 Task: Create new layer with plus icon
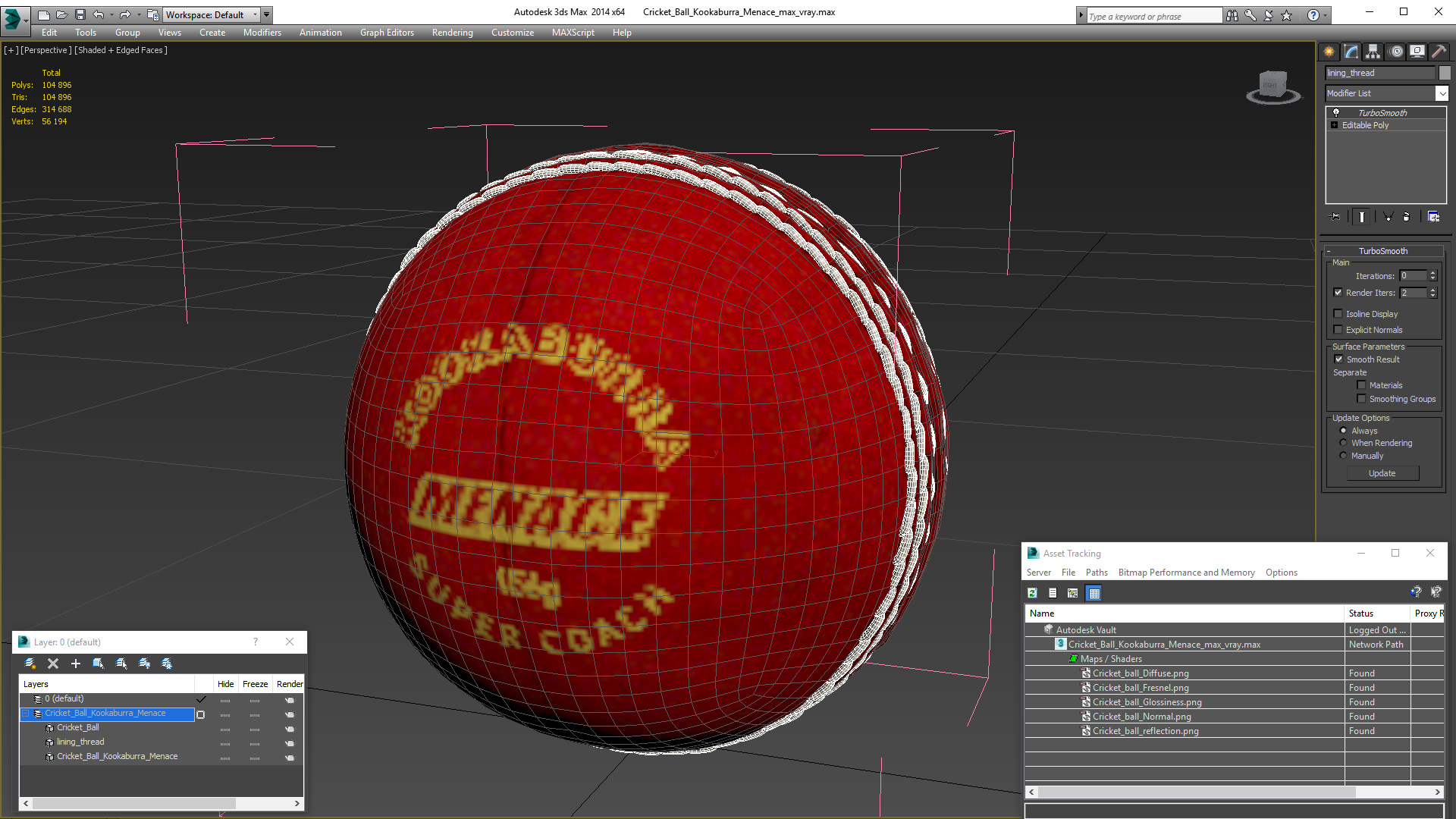tap(75, 664)
